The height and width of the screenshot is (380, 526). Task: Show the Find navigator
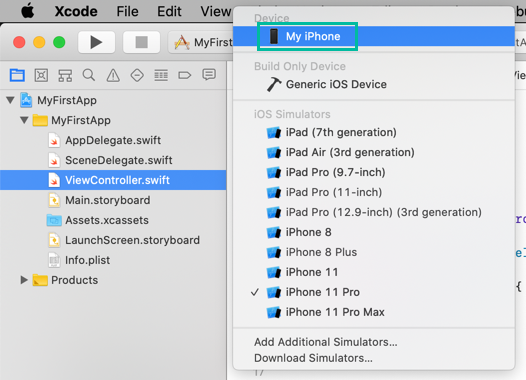point(89,75)
